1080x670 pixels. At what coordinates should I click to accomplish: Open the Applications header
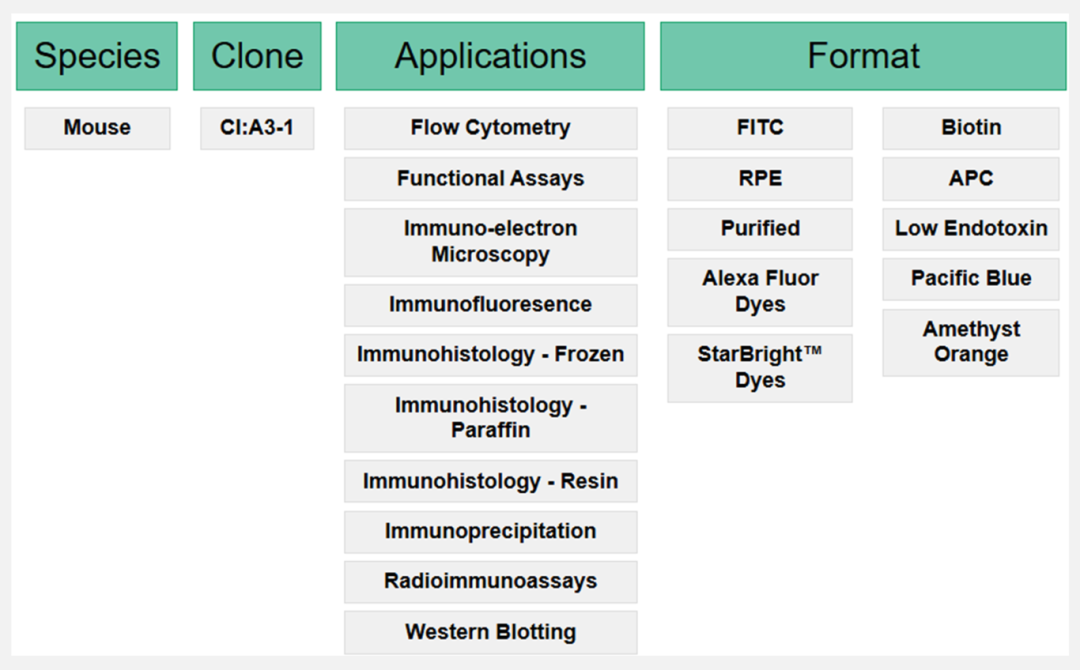click(490, 56)
